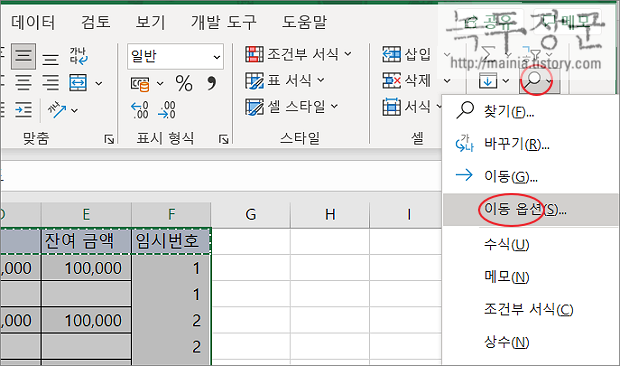
Task: Open the 도움말 tab
Action: click(x=304, y=22)
